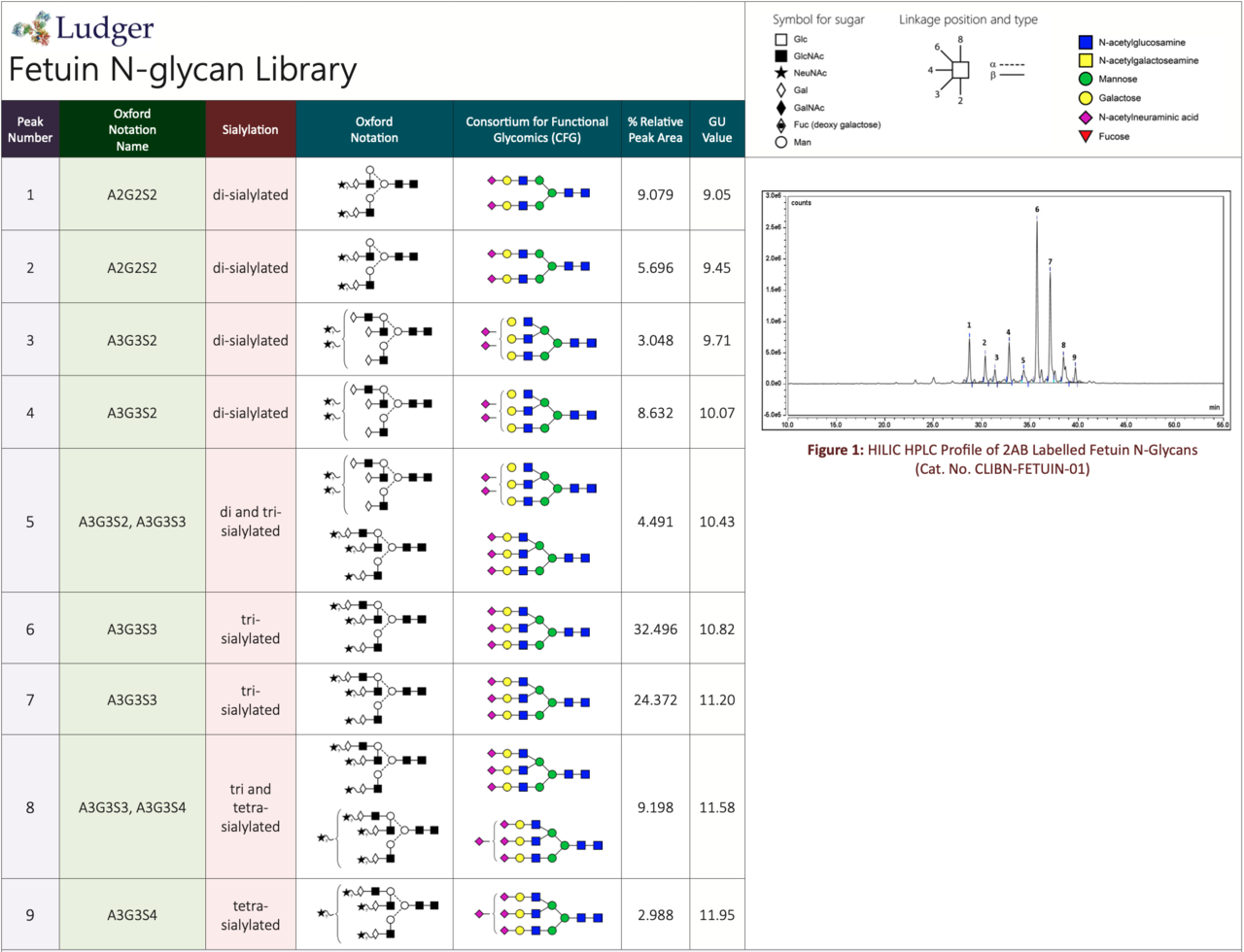Select the white square Glc symbol

click(780, 40)
